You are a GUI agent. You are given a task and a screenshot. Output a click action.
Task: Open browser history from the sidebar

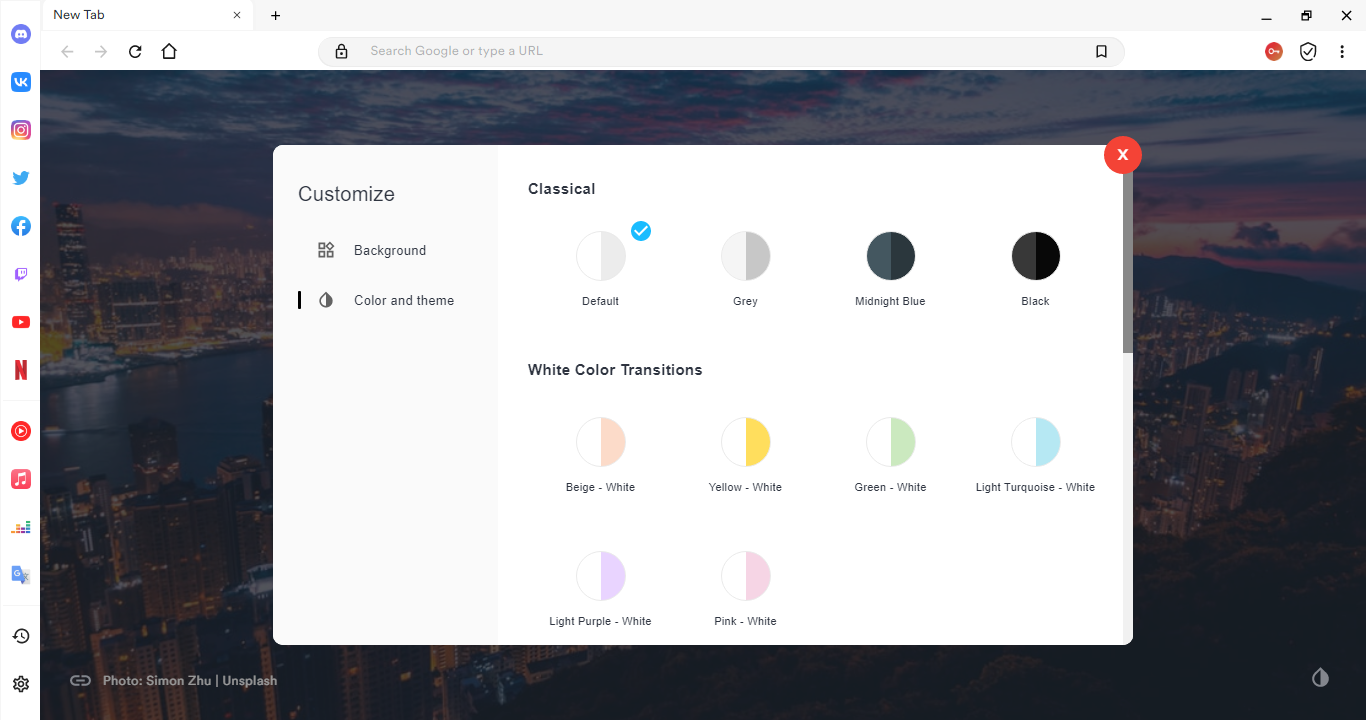click(x=20, y=635)
